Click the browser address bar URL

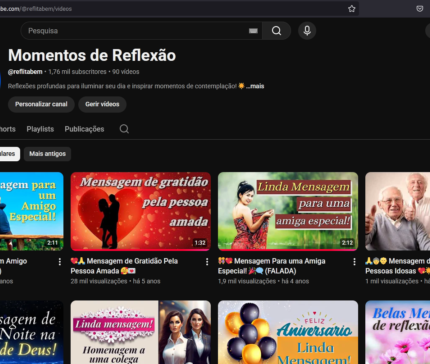pos(36,9)
